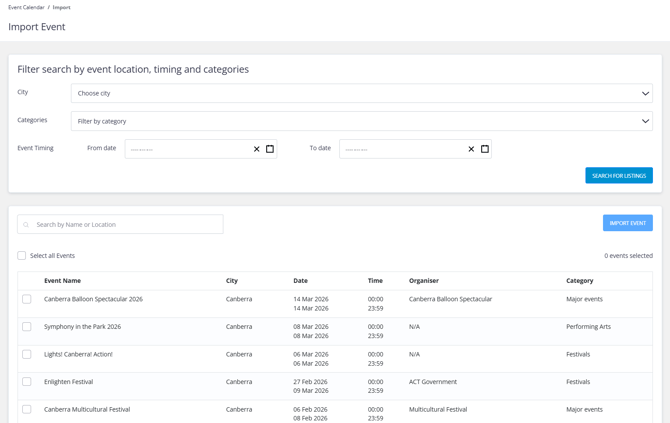Click the Date column header
This screenshot has width=670, height=423.
(x=300, y=281)
